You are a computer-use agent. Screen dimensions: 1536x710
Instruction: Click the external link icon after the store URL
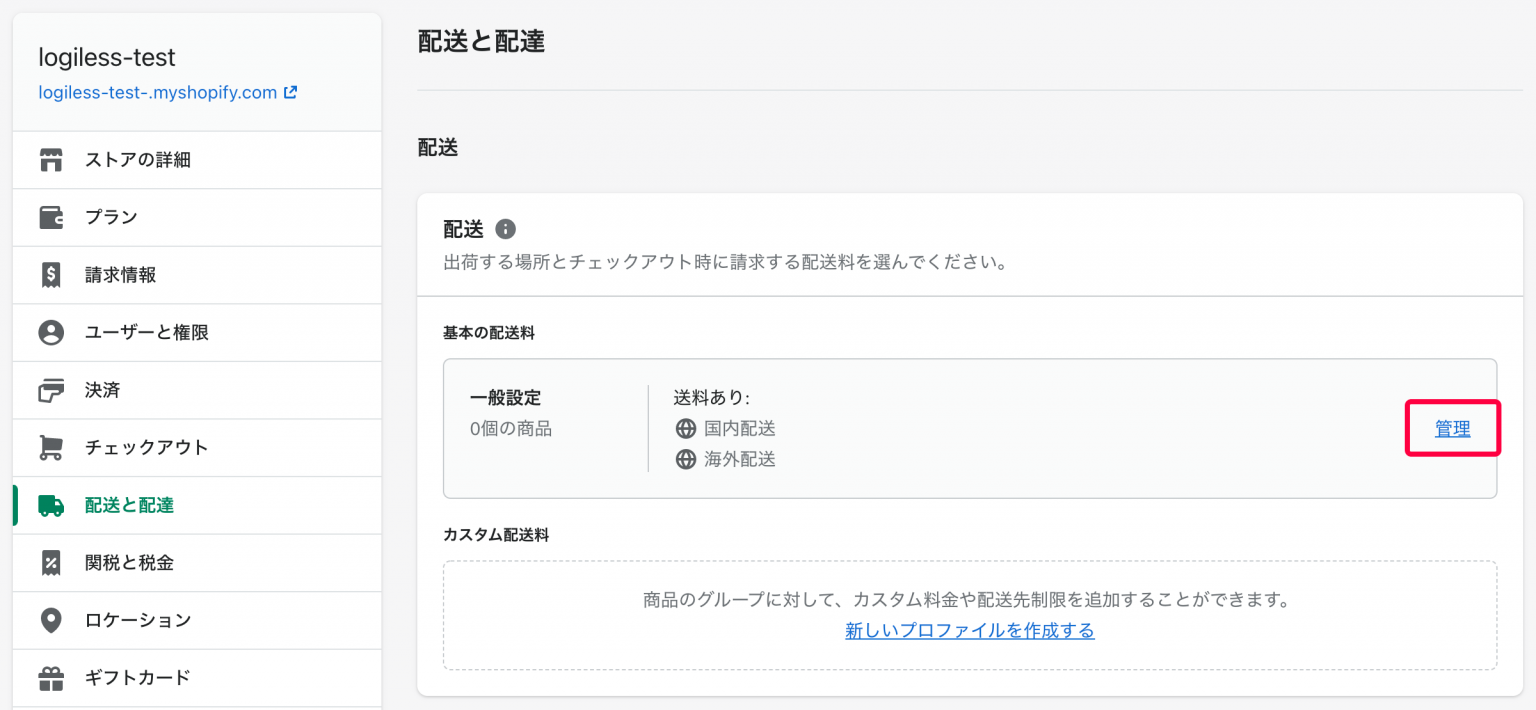tap(289, 92)
